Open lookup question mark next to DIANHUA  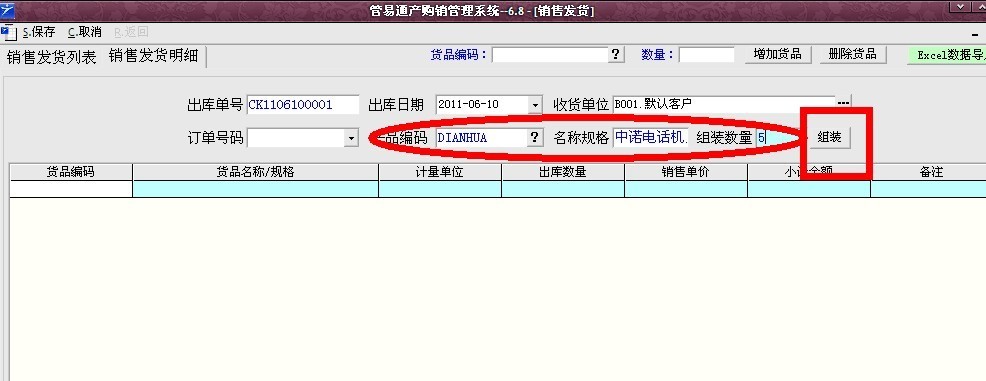click(x=535, y=137)
